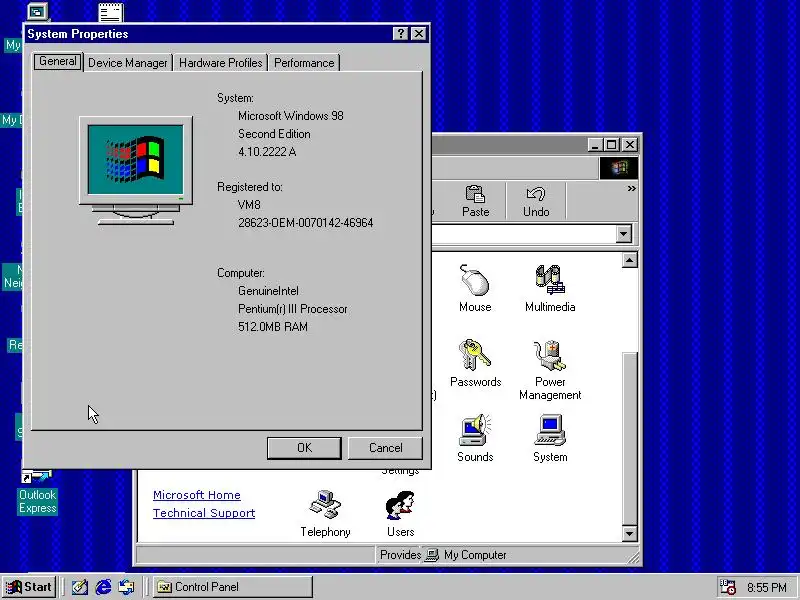The width and height of the screenshot is (800, 600).
Task: Click Cancel in System Properties
Action: point(385,448)
